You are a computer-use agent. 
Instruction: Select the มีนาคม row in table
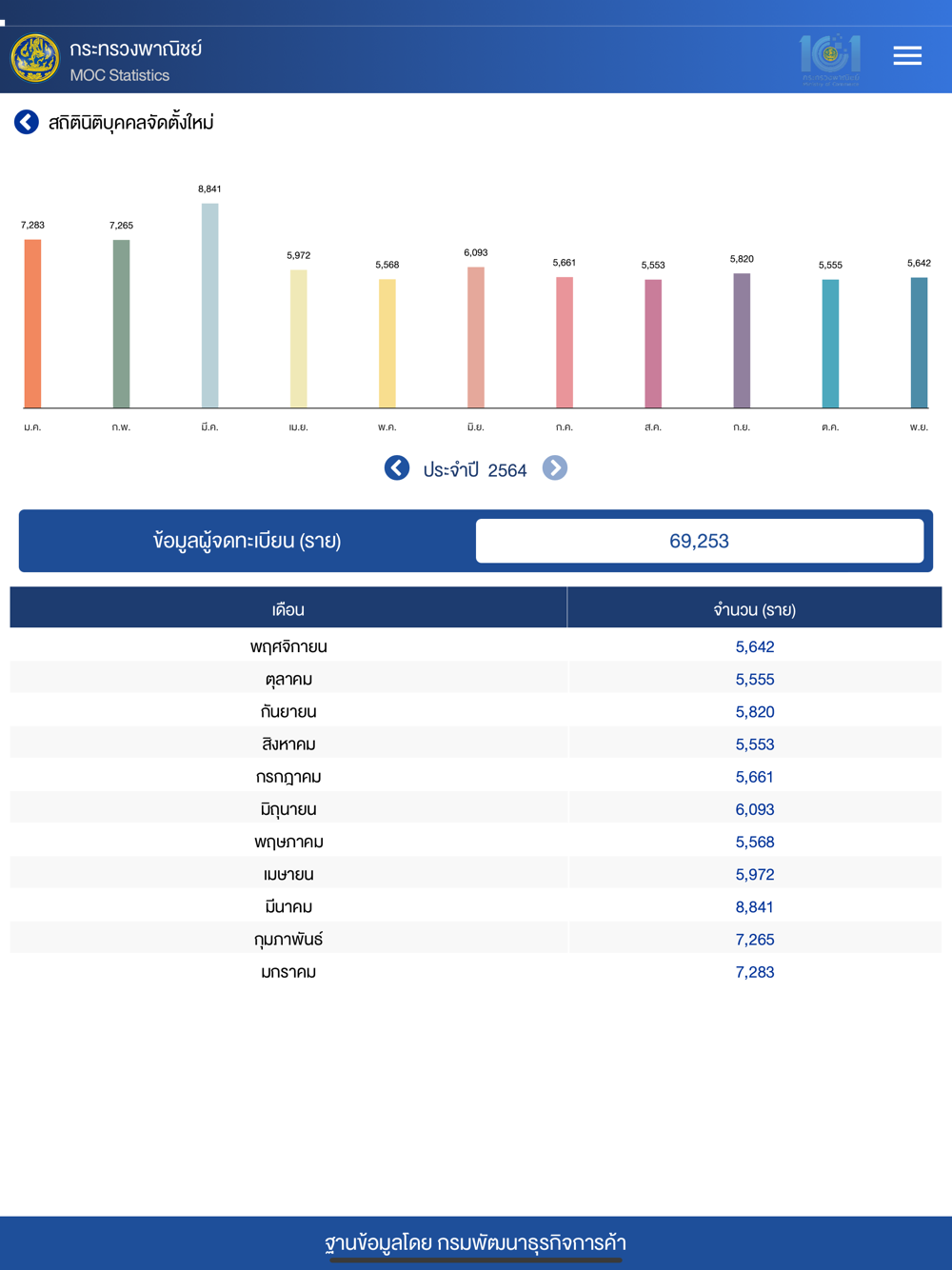click(476, 906)
